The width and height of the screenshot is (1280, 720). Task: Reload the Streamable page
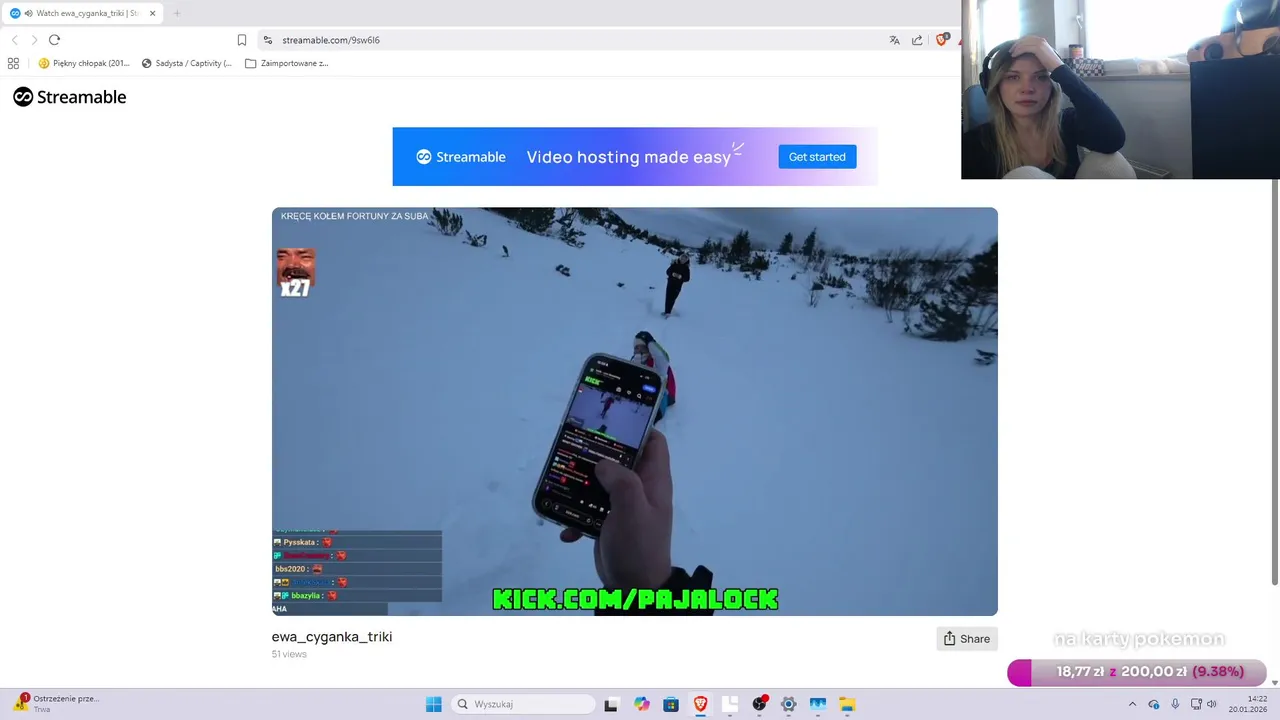pyautogui.click(x=54, y=40)
